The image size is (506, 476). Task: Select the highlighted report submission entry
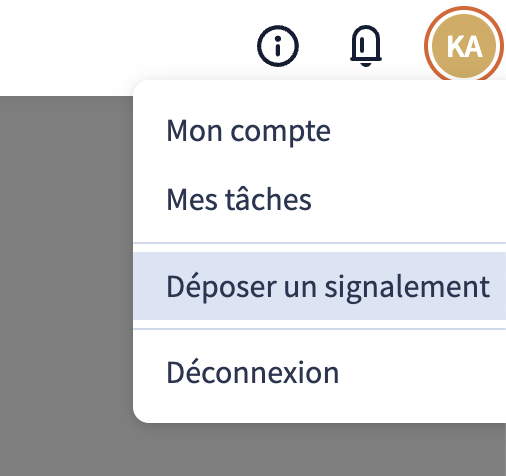tap(319, 286)
